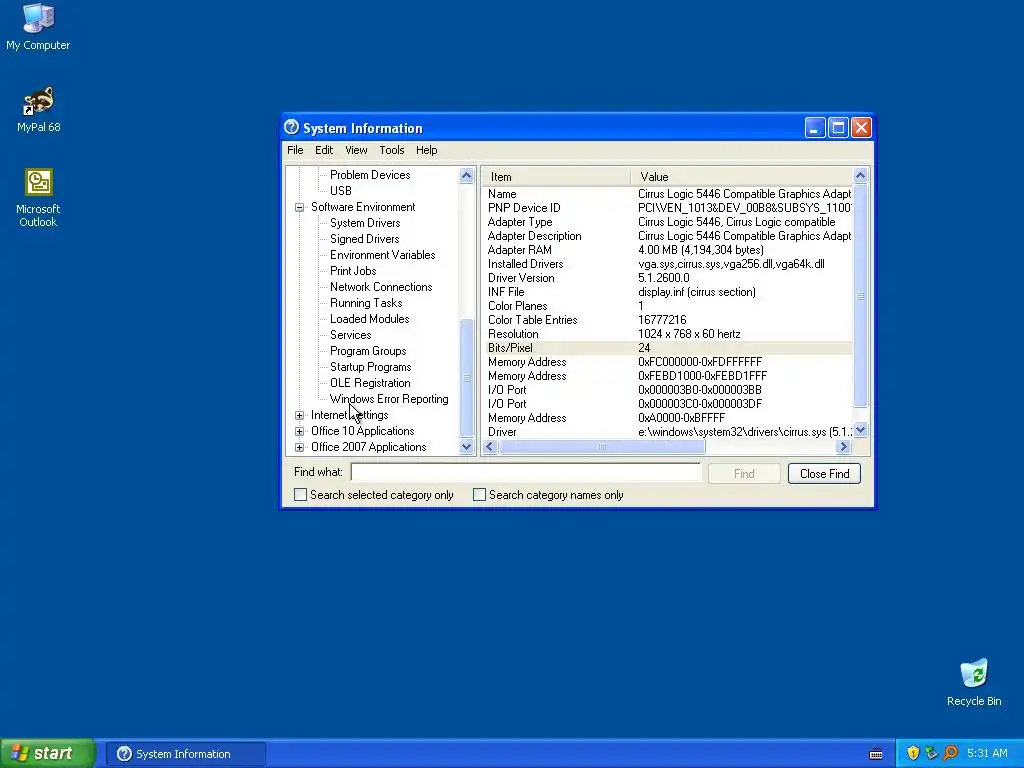
Task: Select Print Jobs tree item
Action: 353,271
